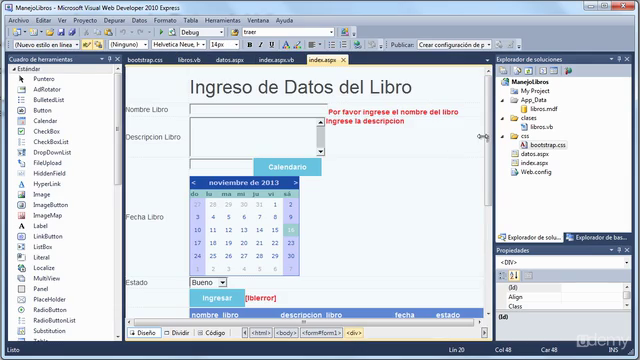Screen dimensions: 640x360
Task: Apply bold formatting
Action: pos(250,45)
